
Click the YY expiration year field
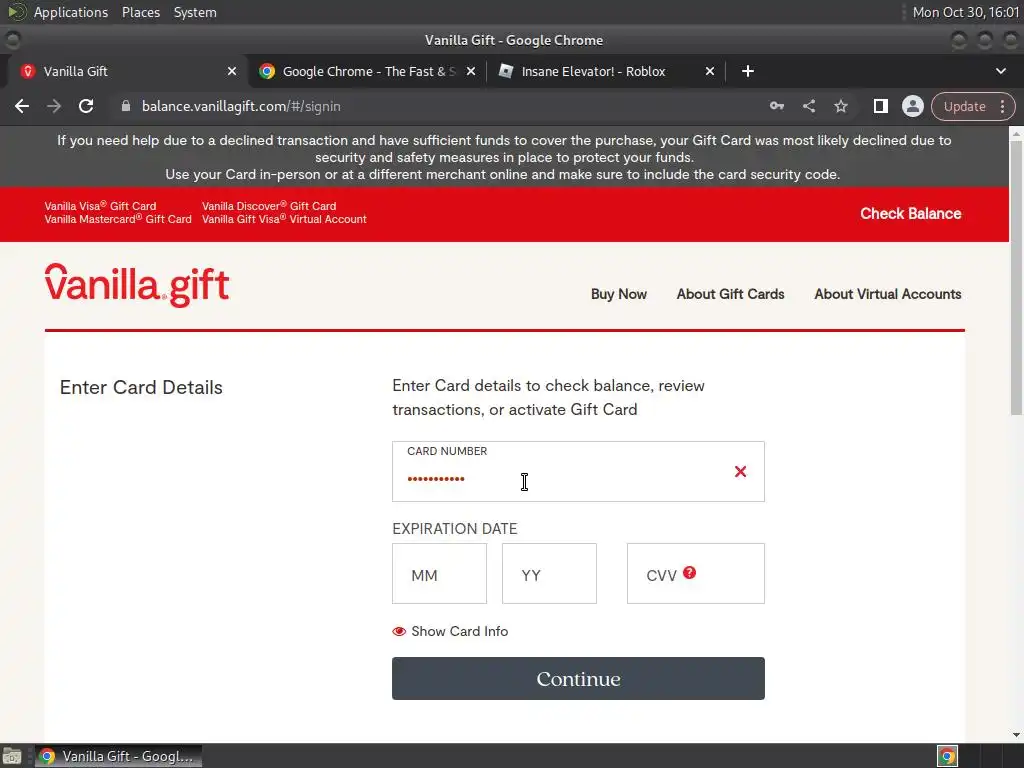coord(549,573)
